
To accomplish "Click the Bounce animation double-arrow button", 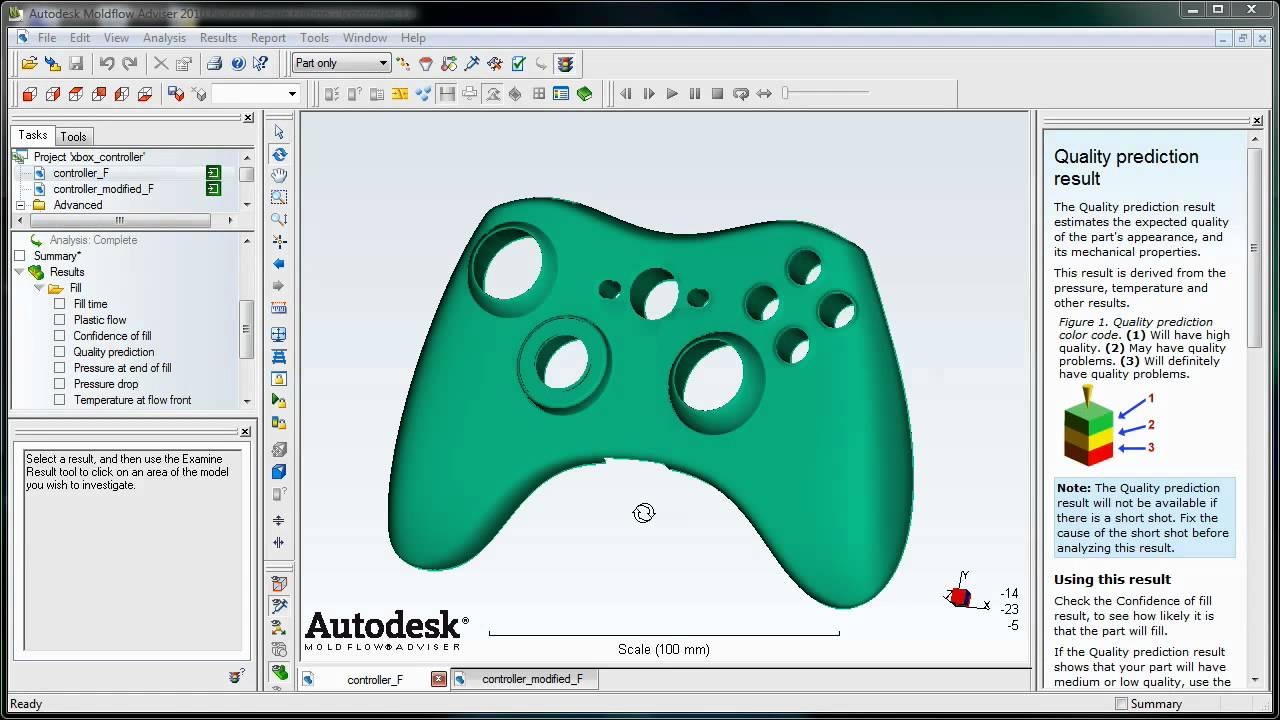I will [x=764, y=94].
